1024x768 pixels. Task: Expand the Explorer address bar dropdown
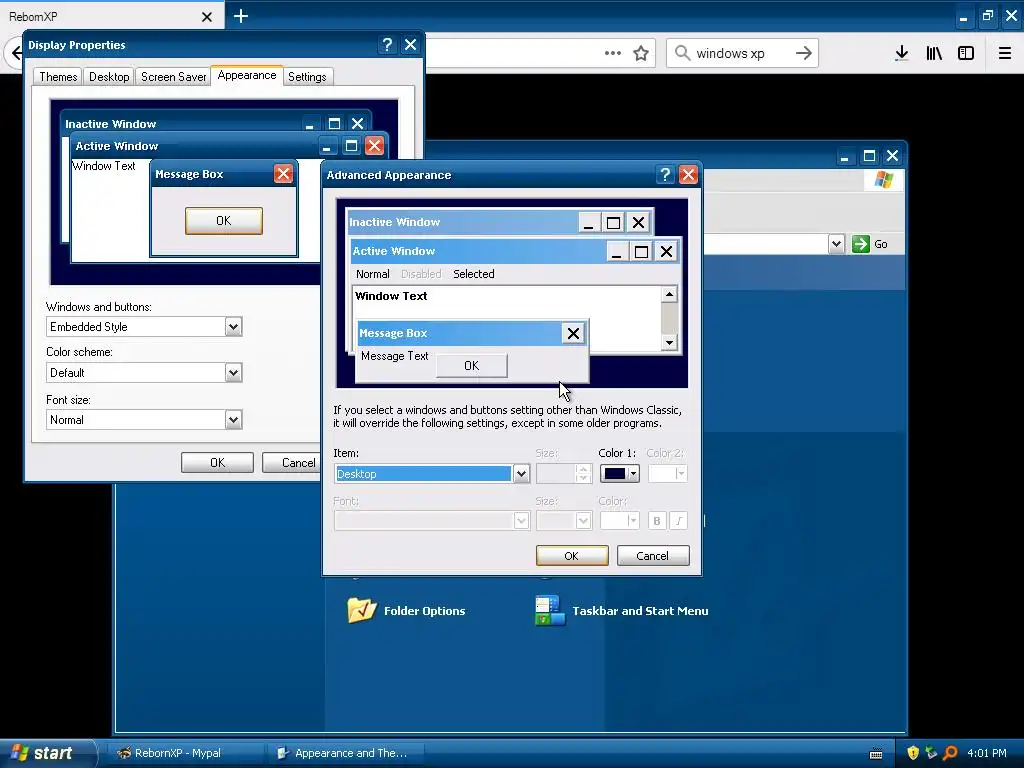click(x=836, y=244)
